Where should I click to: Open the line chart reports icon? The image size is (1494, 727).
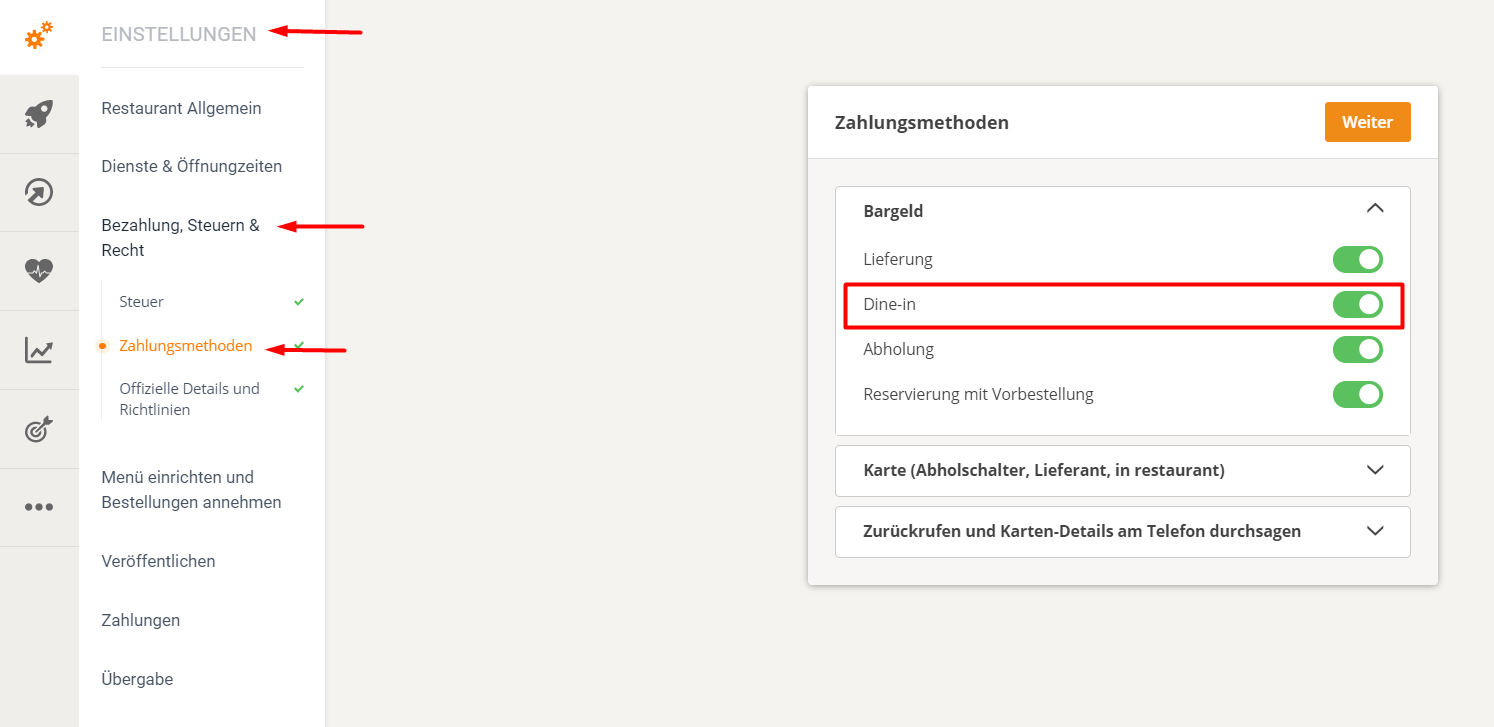point(39,350)
